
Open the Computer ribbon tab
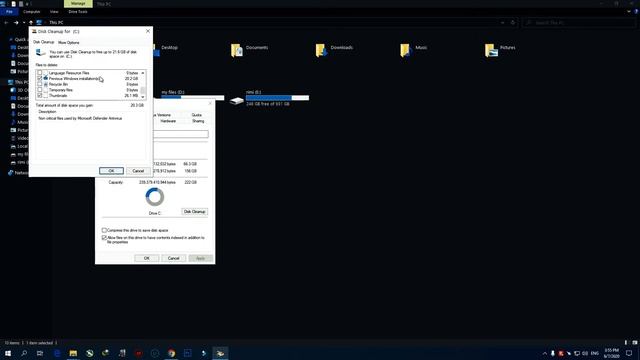32,12
